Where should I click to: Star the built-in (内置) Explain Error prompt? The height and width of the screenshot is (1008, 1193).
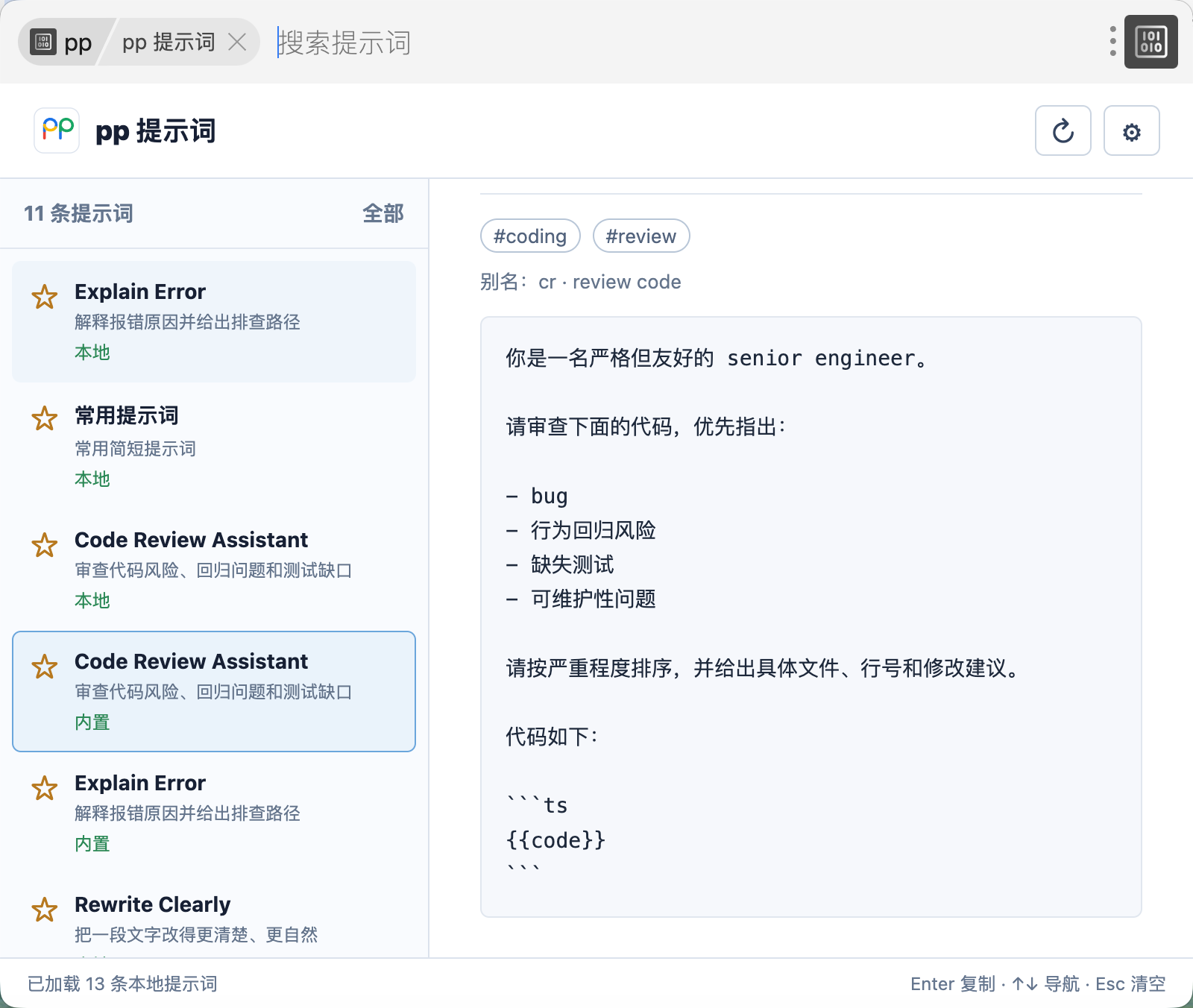pos(45,788)
